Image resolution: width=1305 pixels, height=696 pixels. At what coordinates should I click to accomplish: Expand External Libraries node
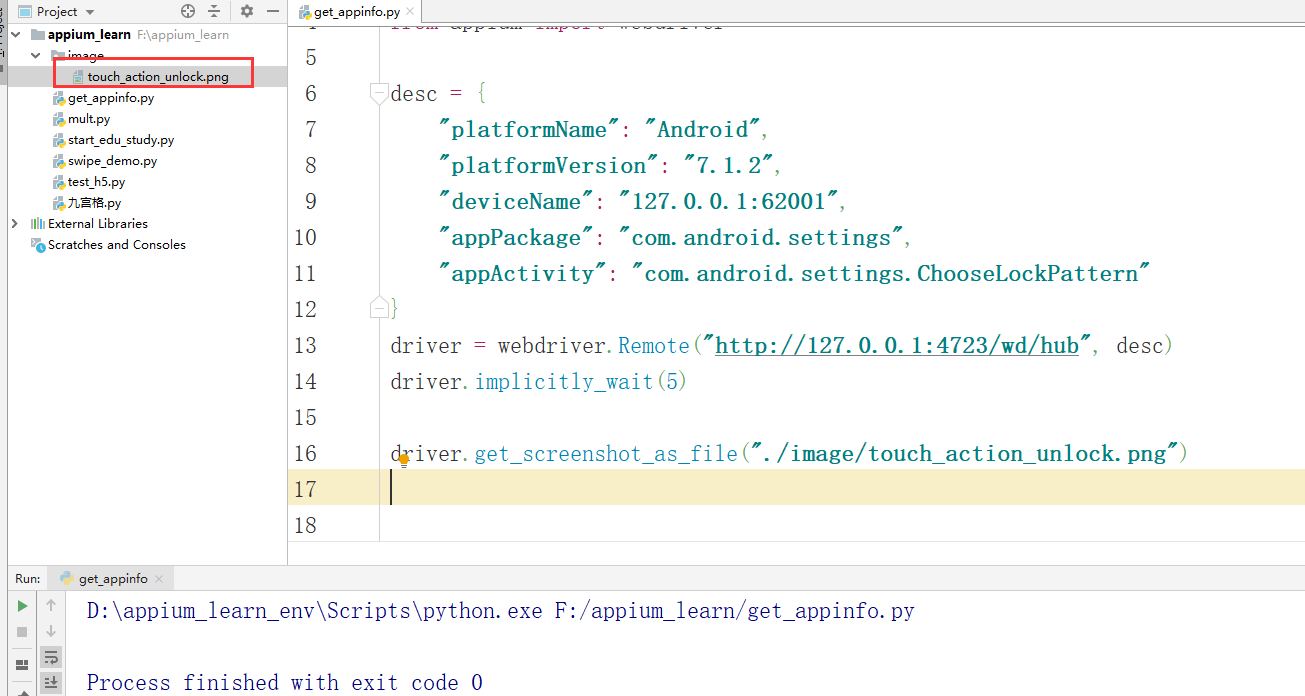pyautogui.click(x=14, y=223)
